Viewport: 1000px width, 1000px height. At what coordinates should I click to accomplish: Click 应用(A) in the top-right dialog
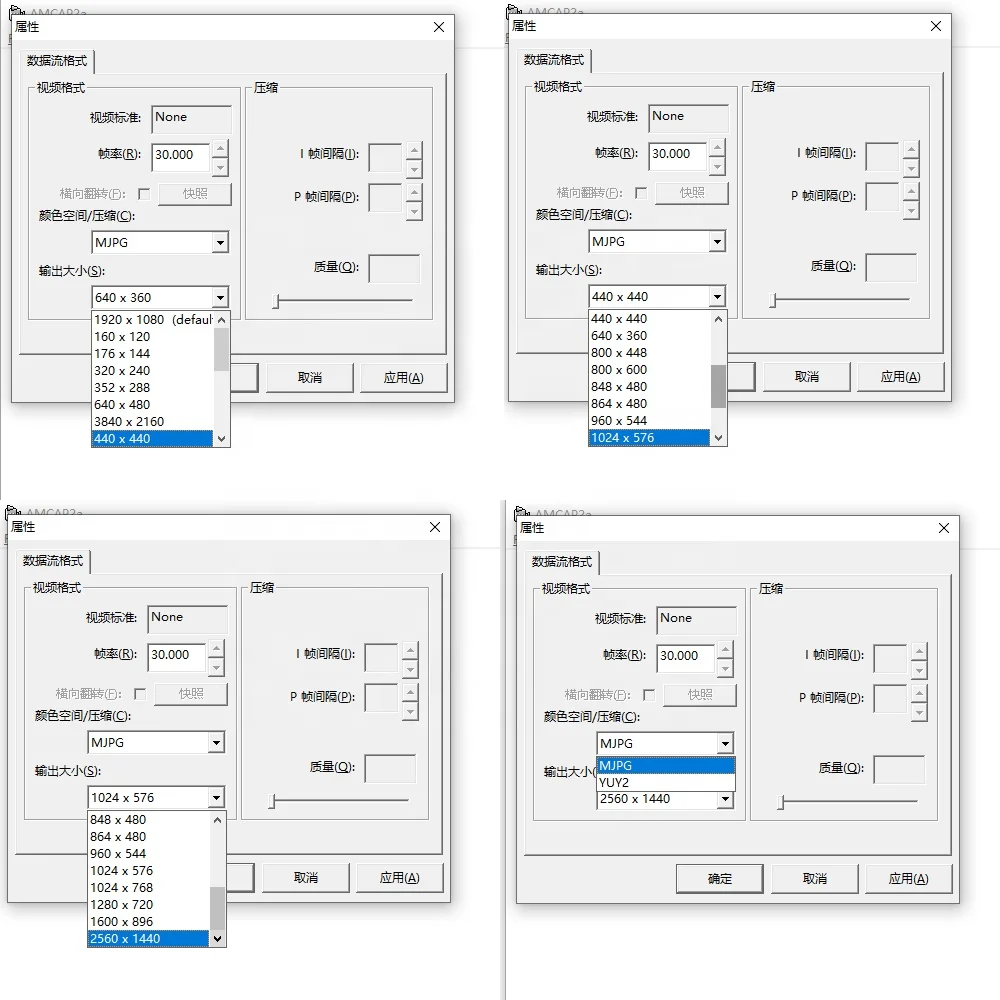[x=901, y=377]
